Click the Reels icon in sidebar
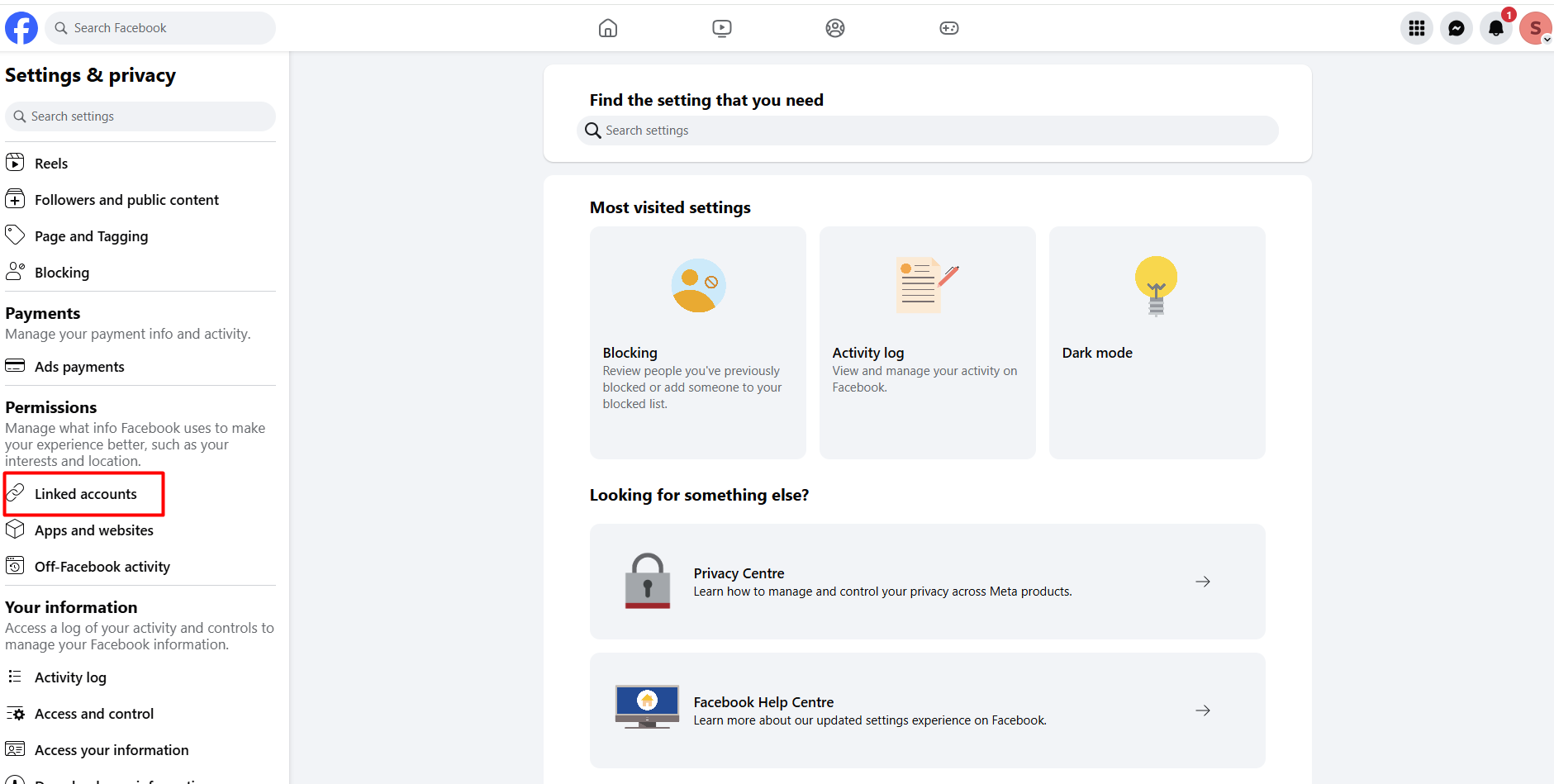This screenshot has height=784, width=1554. [x=15, y=163]
